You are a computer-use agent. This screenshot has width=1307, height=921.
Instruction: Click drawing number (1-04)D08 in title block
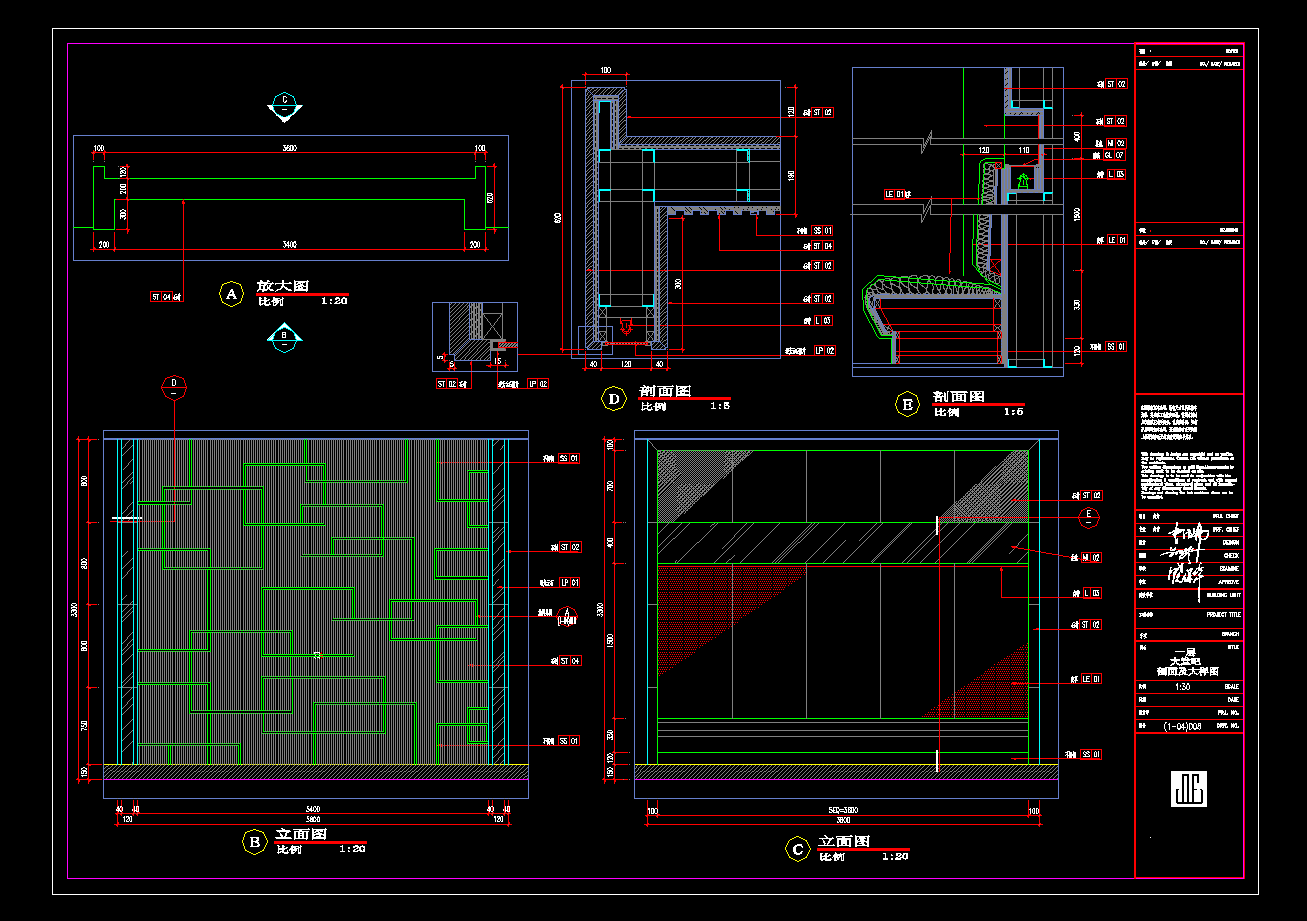[1182, 725]
